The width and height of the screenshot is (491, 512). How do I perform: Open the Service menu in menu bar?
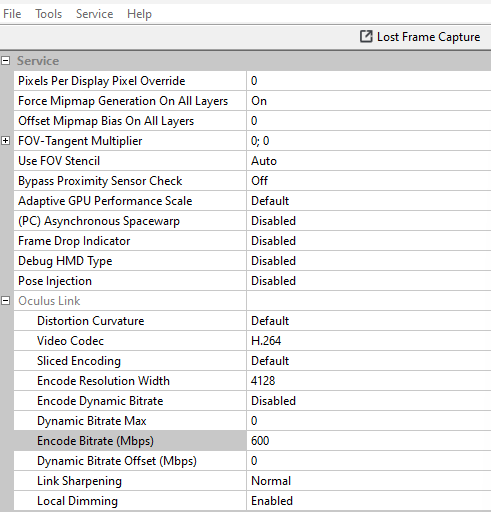pos(94,14)
